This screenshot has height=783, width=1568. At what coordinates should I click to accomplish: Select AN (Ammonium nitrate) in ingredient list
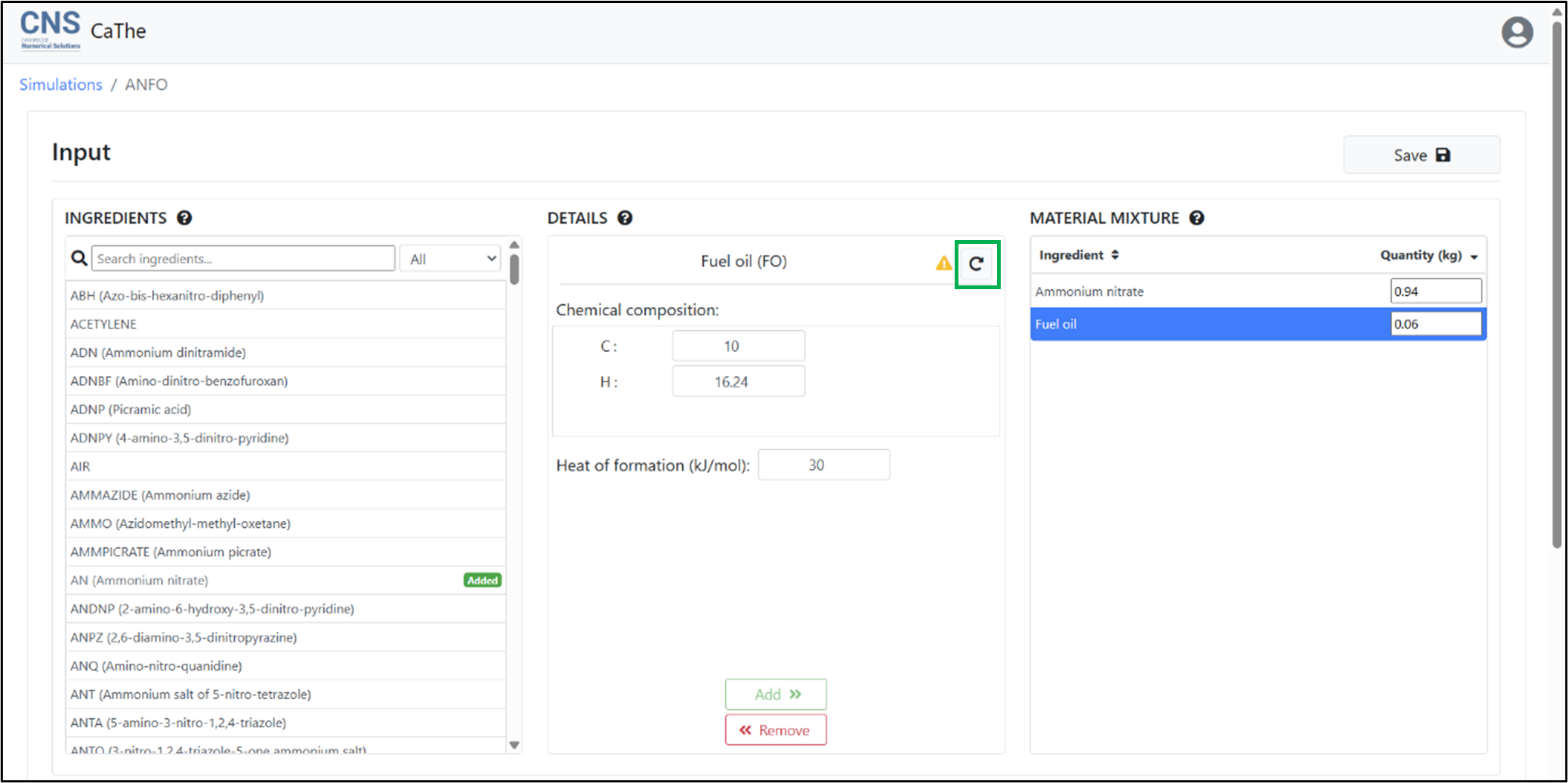click(x=140, y=581)
